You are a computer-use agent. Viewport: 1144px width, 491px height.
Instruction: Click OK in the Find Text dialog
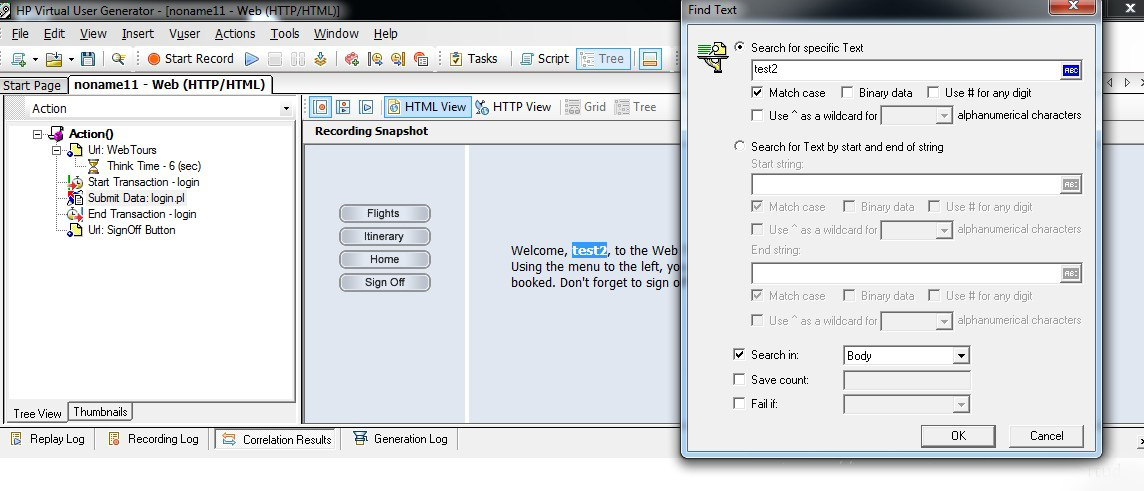click(958, 436)
